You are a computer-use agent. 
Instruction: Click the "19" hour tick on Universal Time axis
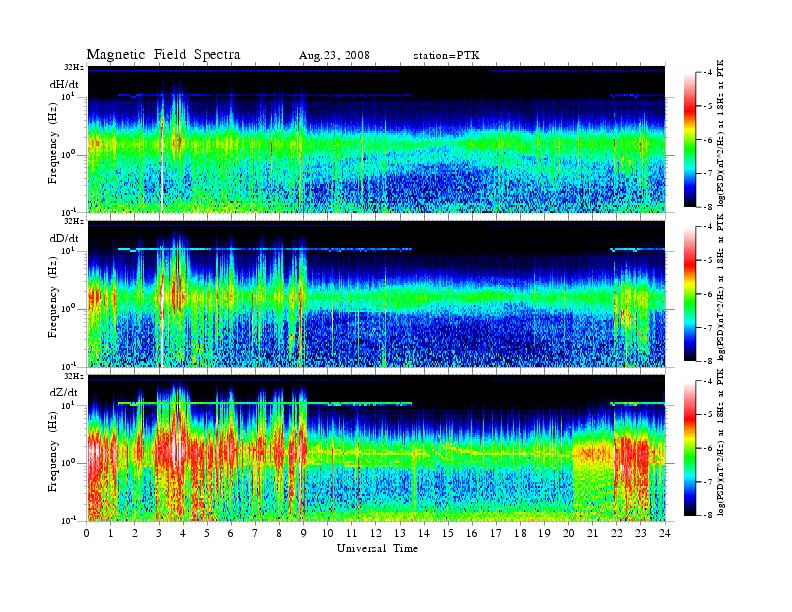pos(544,533)
